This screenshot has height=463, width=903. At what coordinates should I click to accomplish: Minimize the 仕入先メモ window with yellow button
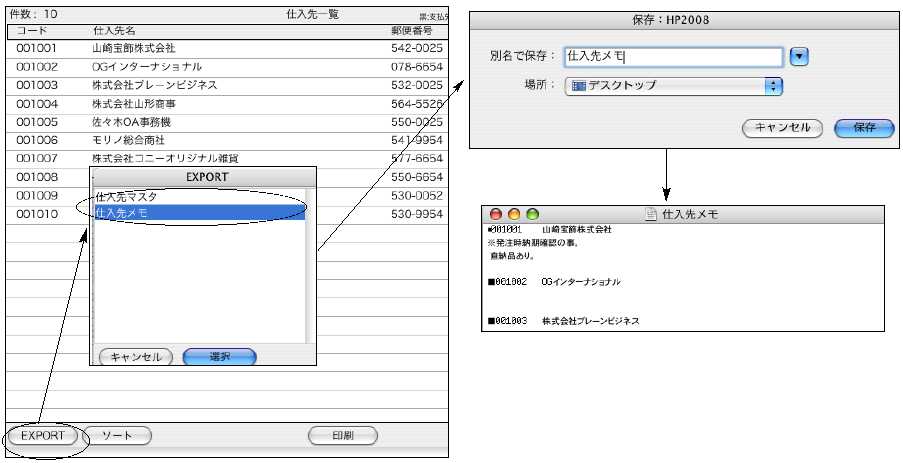coord(514,214)
